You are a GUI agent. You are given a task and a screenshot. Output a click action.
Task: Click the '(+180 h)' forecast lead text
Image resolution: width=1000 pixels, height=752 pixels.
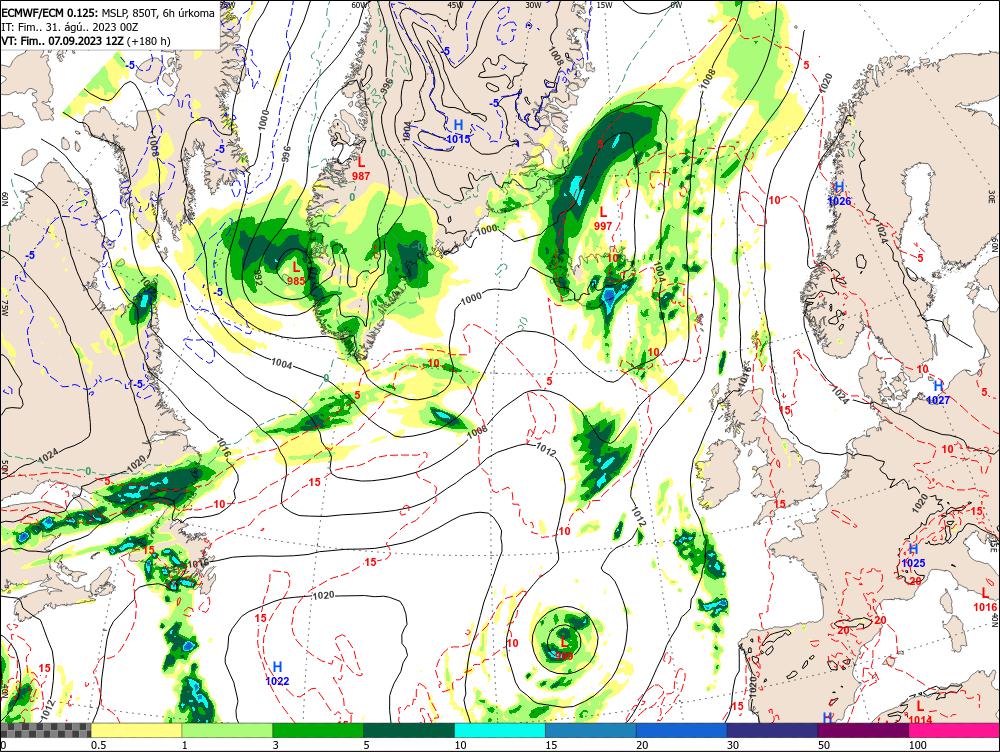(x=149, y=41)
